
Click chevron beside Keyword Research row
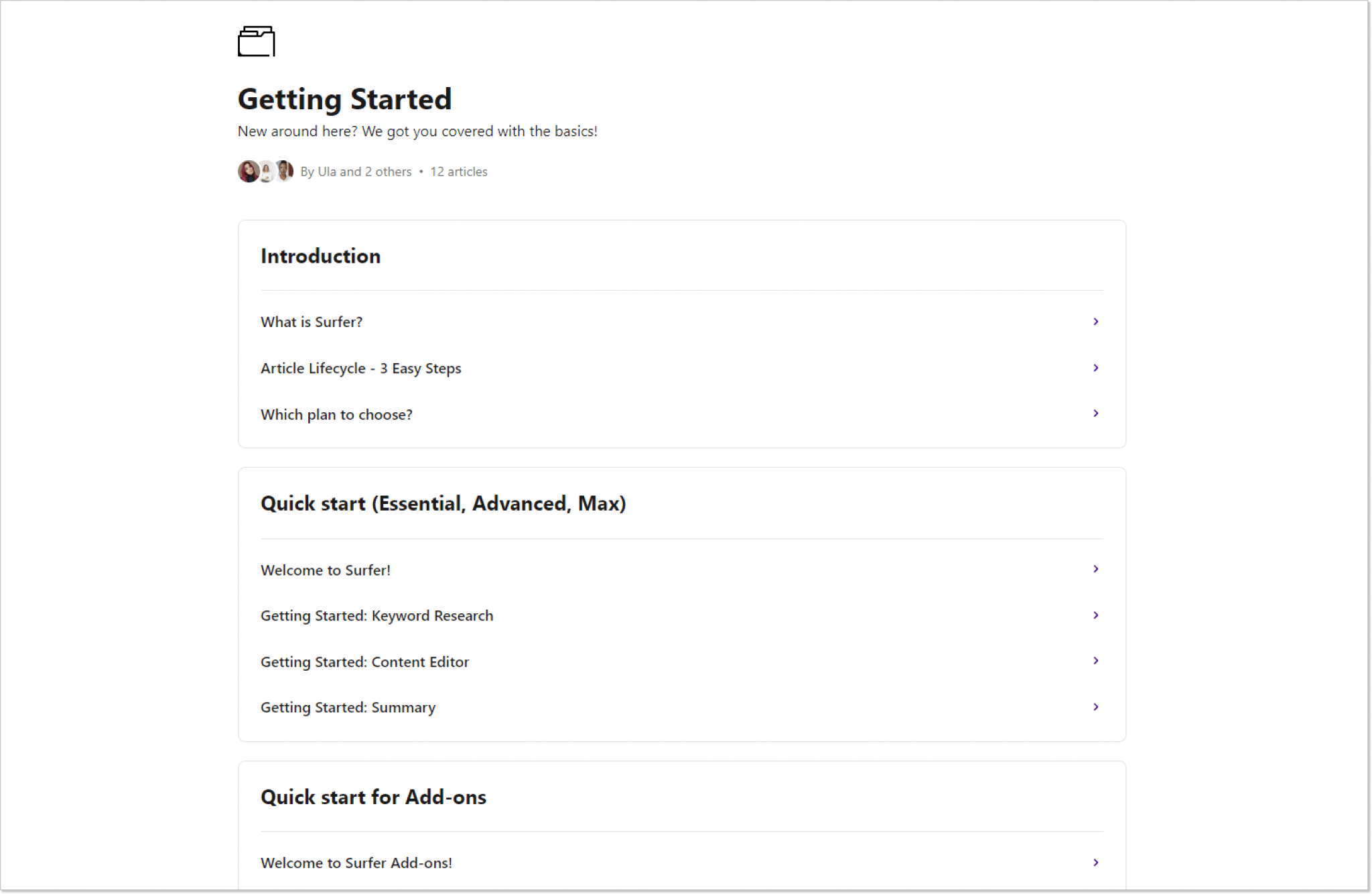pyautogui.click(x=1096, y=615)
